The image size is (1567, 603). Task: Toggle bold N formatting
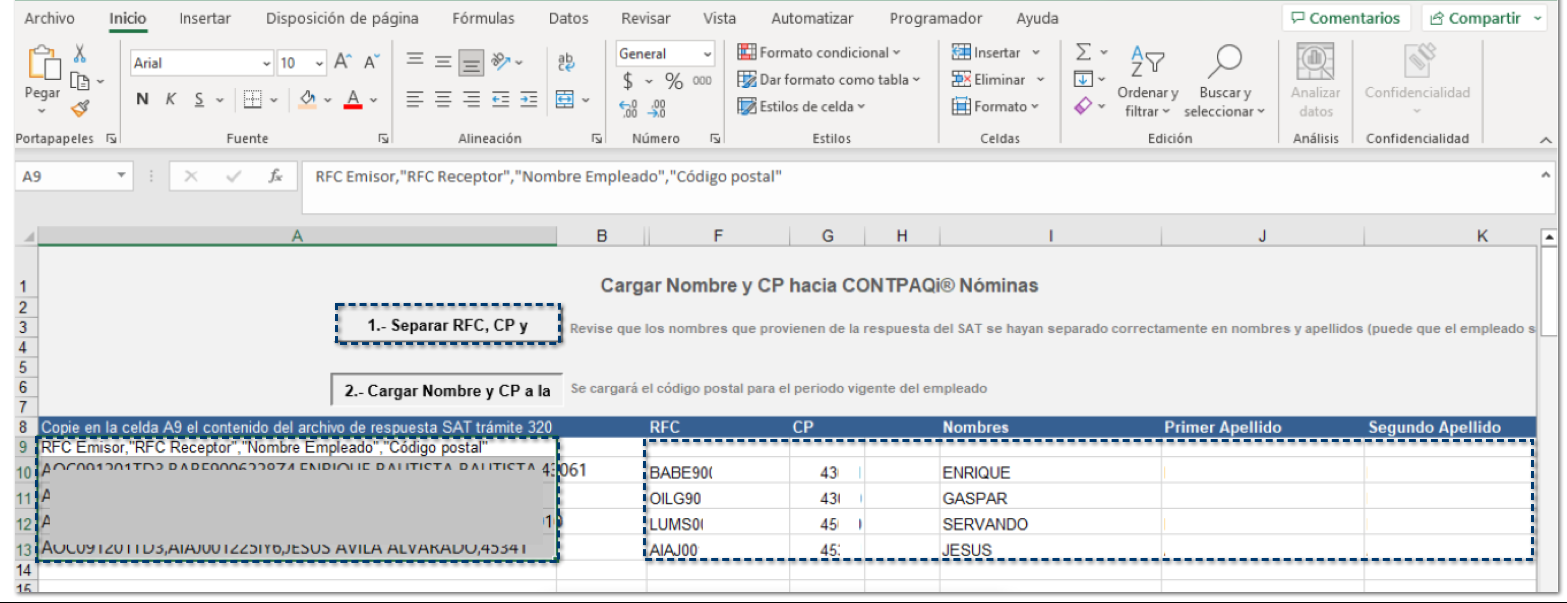point(142,99)
